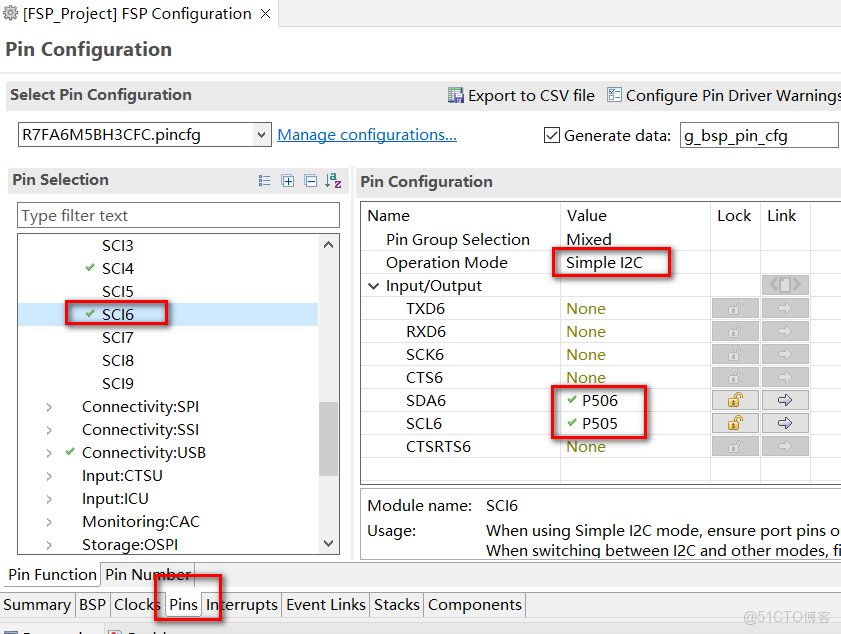This screenshot has height=634, width=841.
Task: Click the pin filter text field
Action: pos(178,216)
